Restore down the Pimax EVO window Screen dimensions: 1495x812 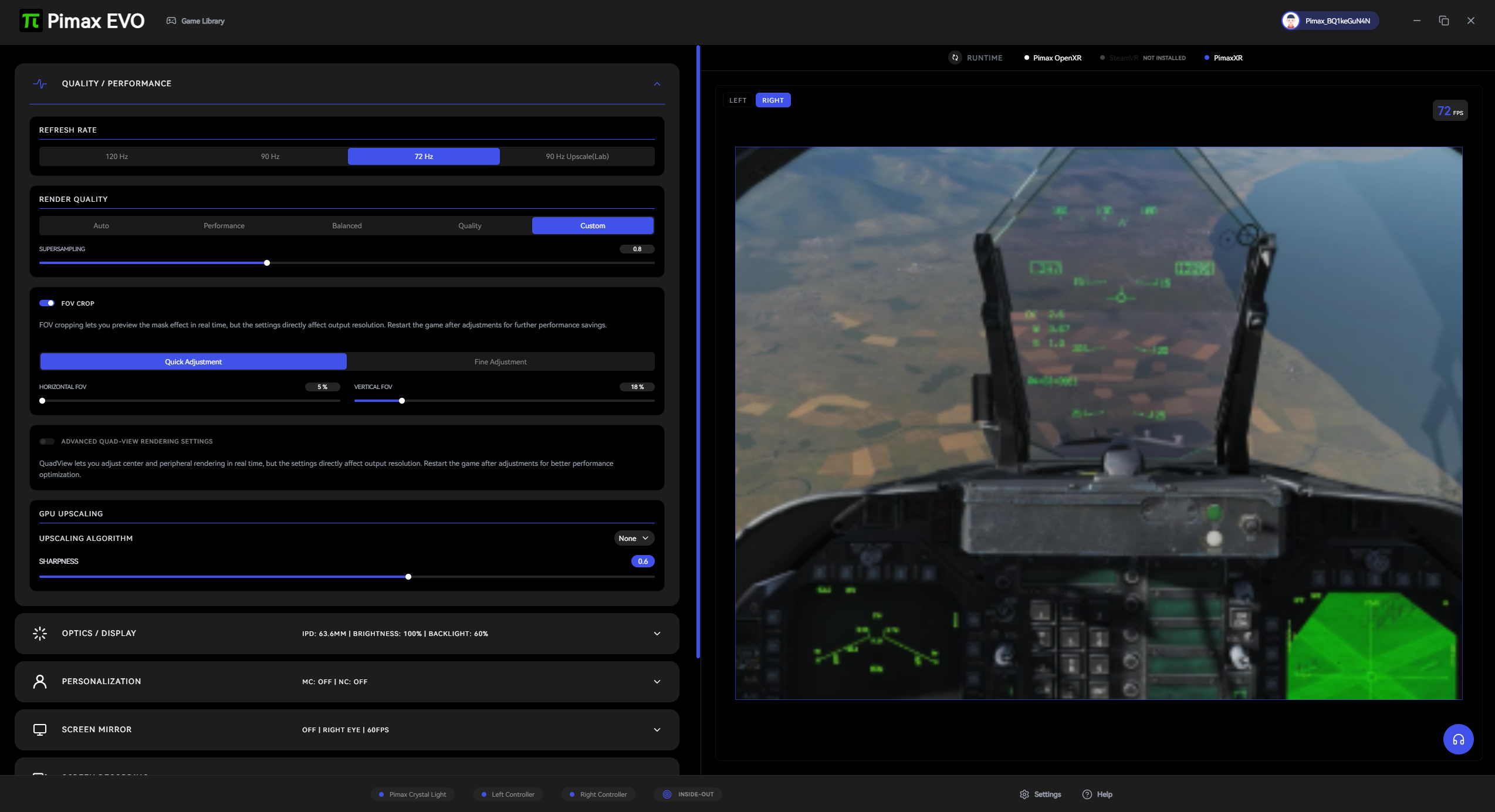pos(1444,21)
